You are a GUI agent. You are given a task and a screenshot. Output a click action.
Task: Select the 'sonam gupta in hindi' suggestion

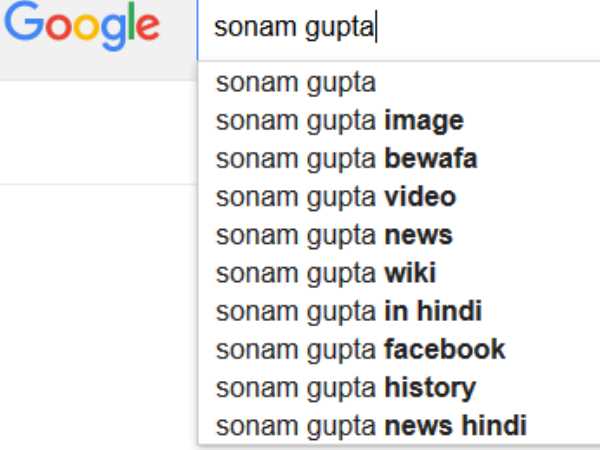click(349, 311)
